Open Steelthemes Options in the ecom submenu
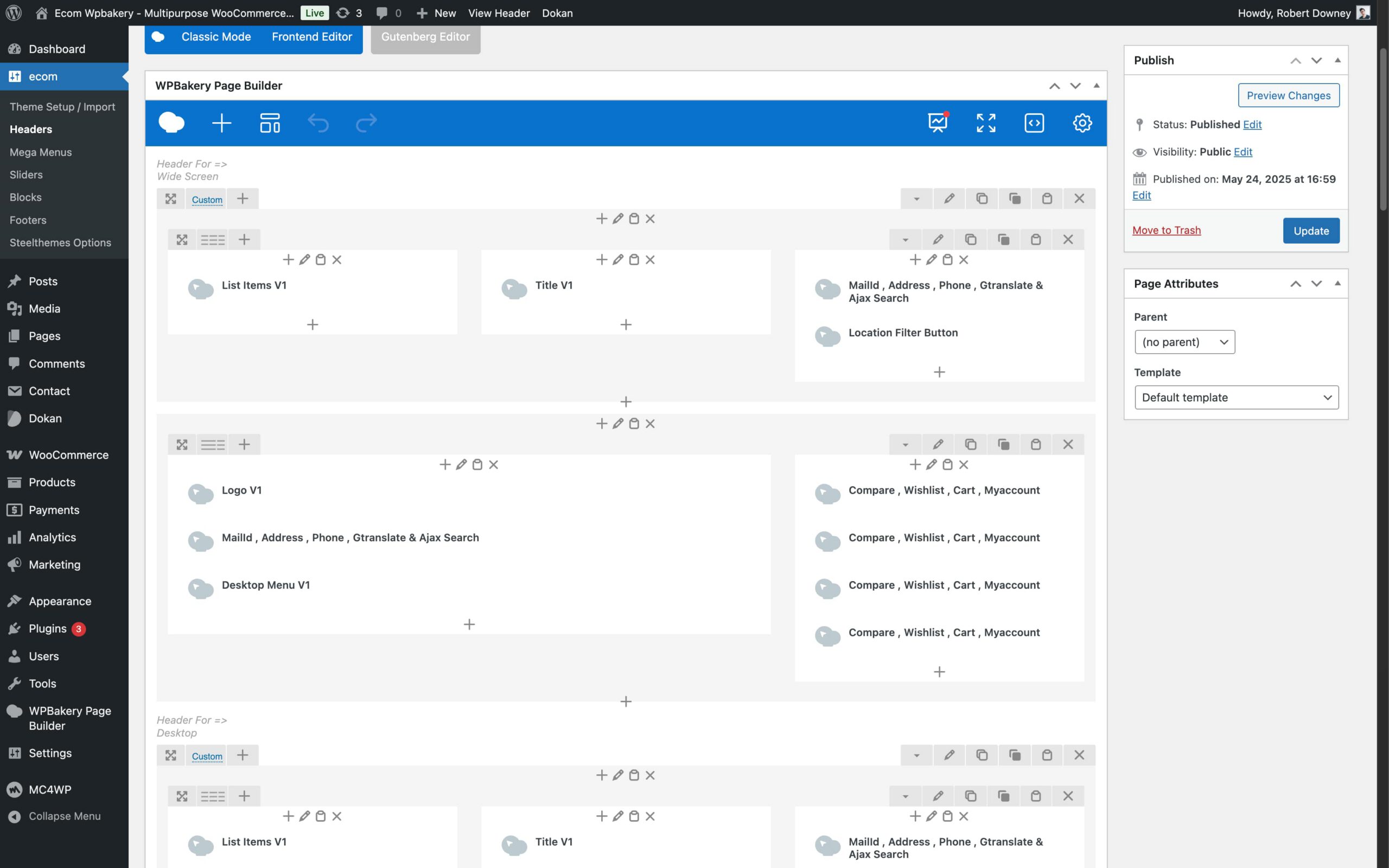1389x868 pixels. click(60, 243)
